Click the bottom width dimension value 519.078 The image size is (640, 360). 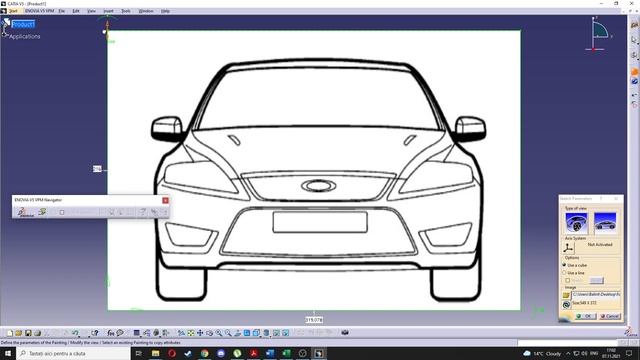pos(314,320)
